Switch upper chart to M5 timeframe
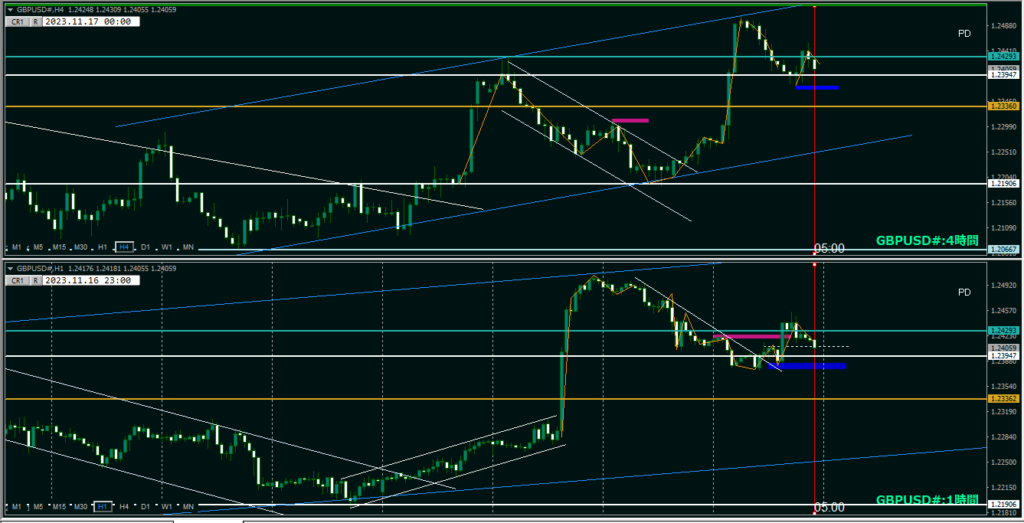The height and width of the screenshot is (523, 1024). 38,247
